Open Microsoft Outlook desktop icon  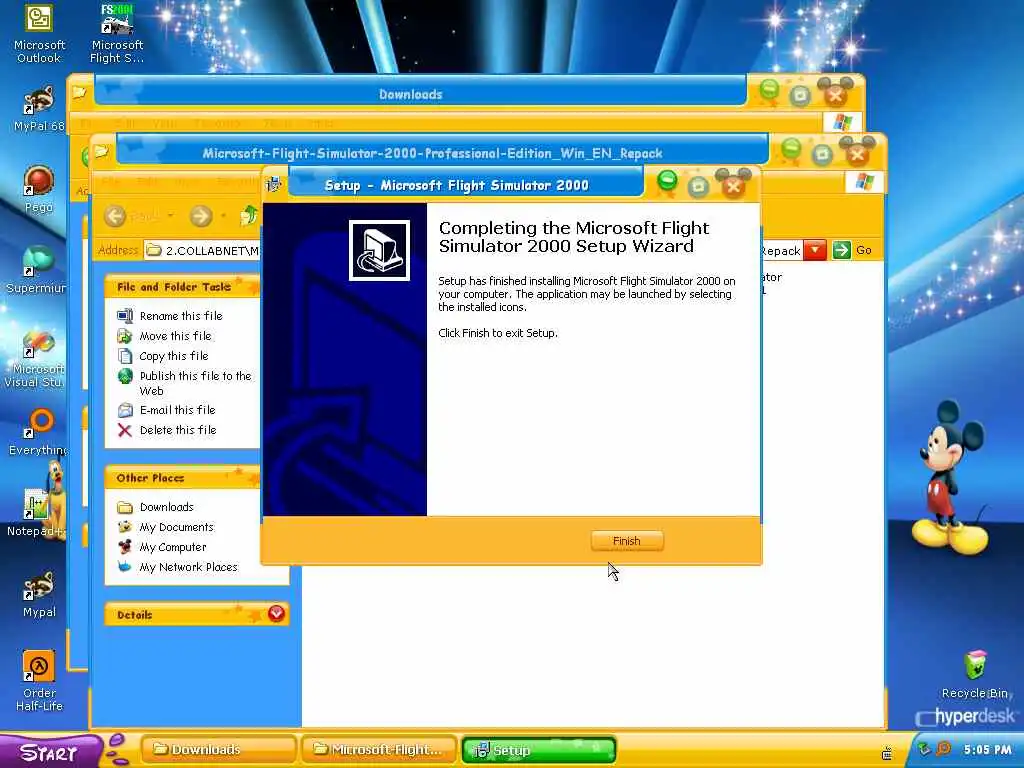[39, 34]
